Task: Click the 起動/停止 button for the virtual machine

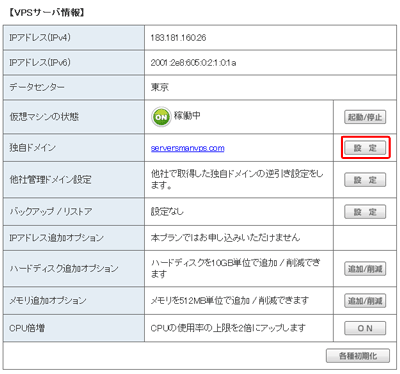Action: tap(365, 117)
